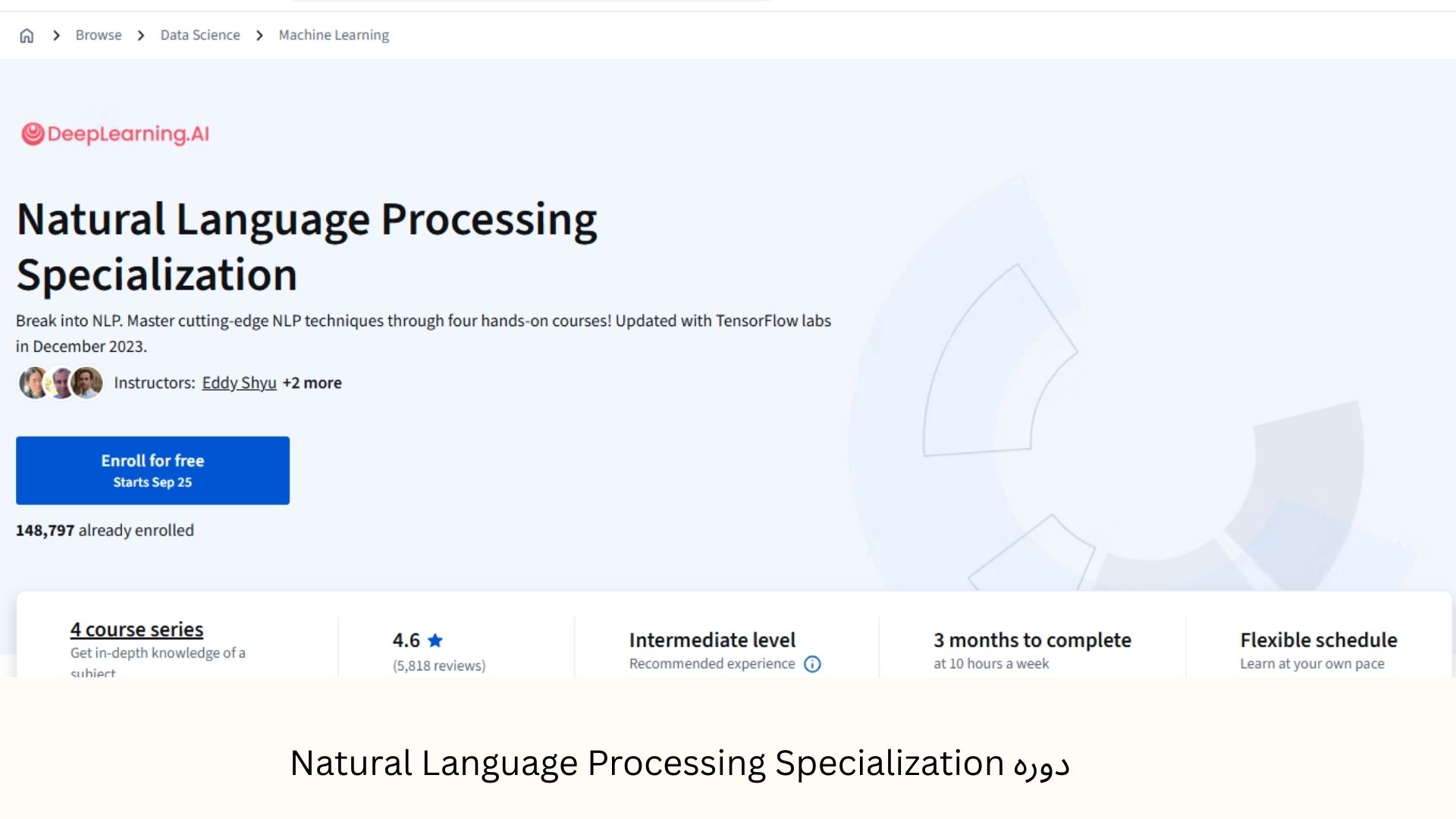The image size is (1456, 819).
Task: Click the 3 months to complete text
Action: [1032, 640]
